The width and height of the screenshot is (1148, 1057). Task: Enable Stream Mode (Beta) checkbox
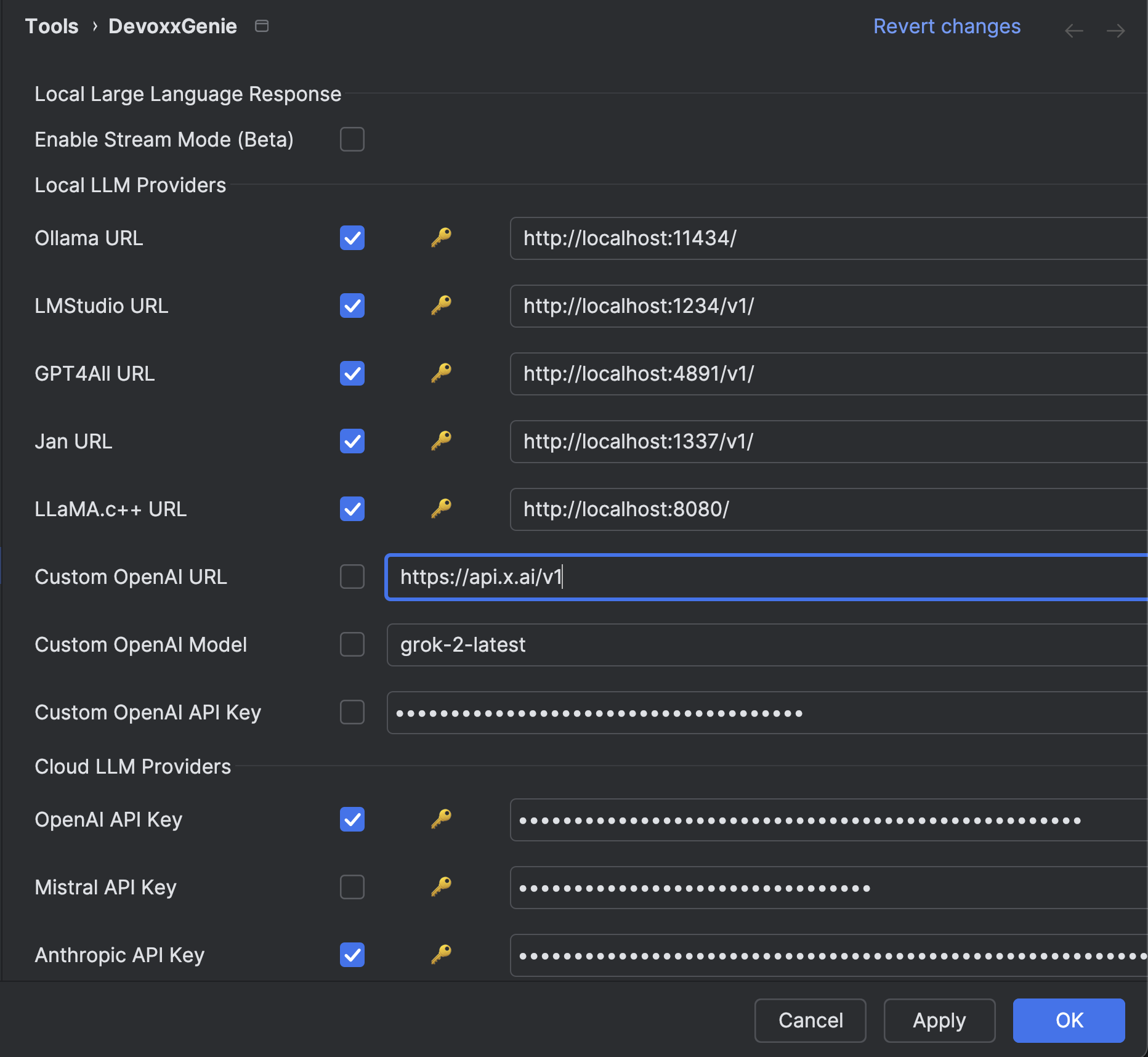352,139
